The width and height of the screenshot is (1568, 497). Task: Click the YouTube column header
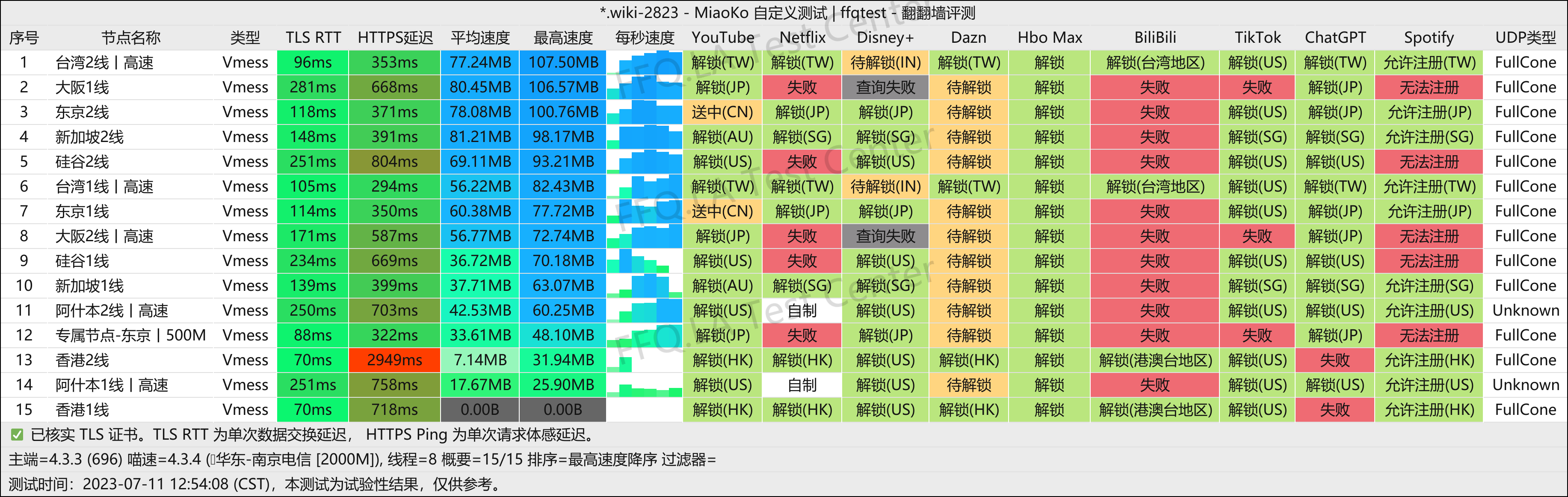722,38
